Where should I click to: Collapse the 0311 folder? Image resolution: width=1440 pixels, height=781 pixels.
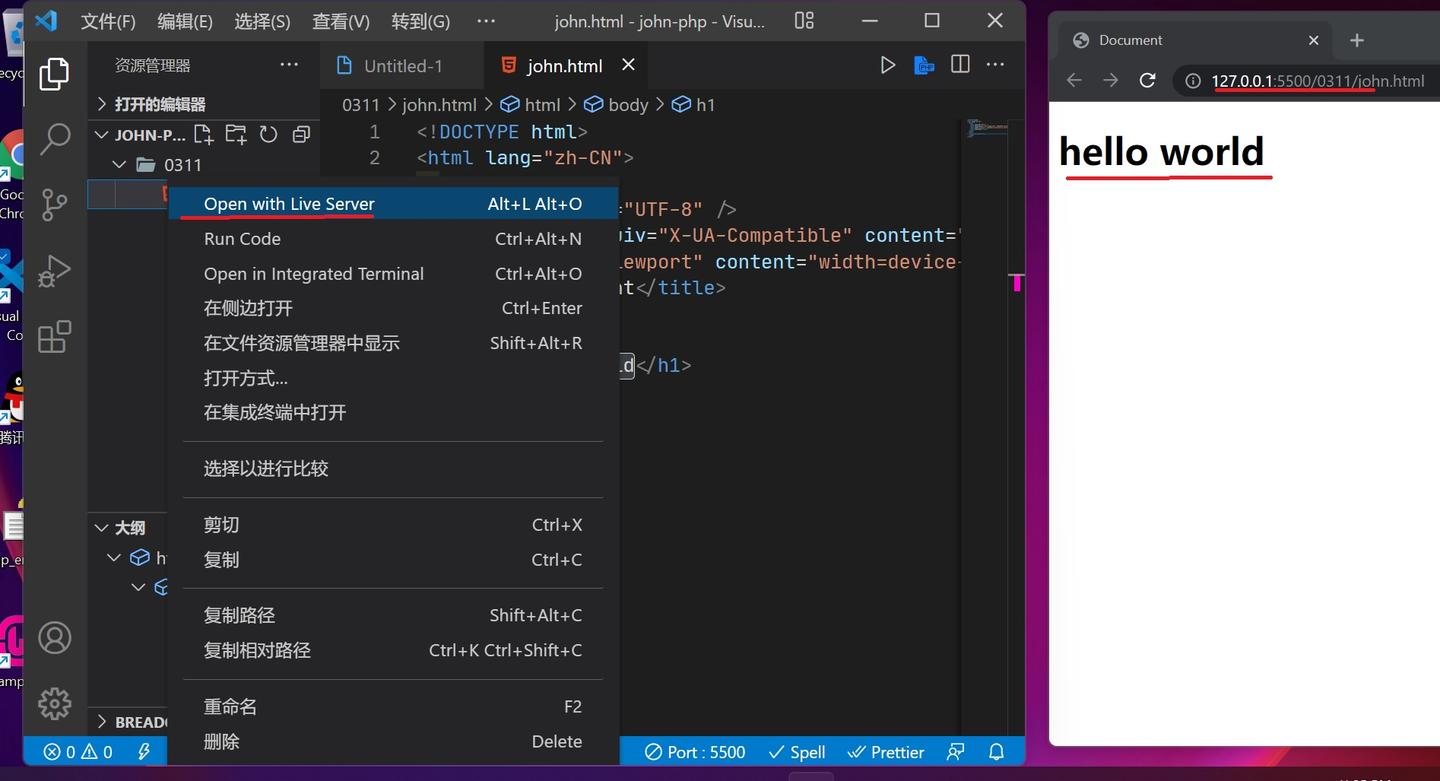click(118, 164)
